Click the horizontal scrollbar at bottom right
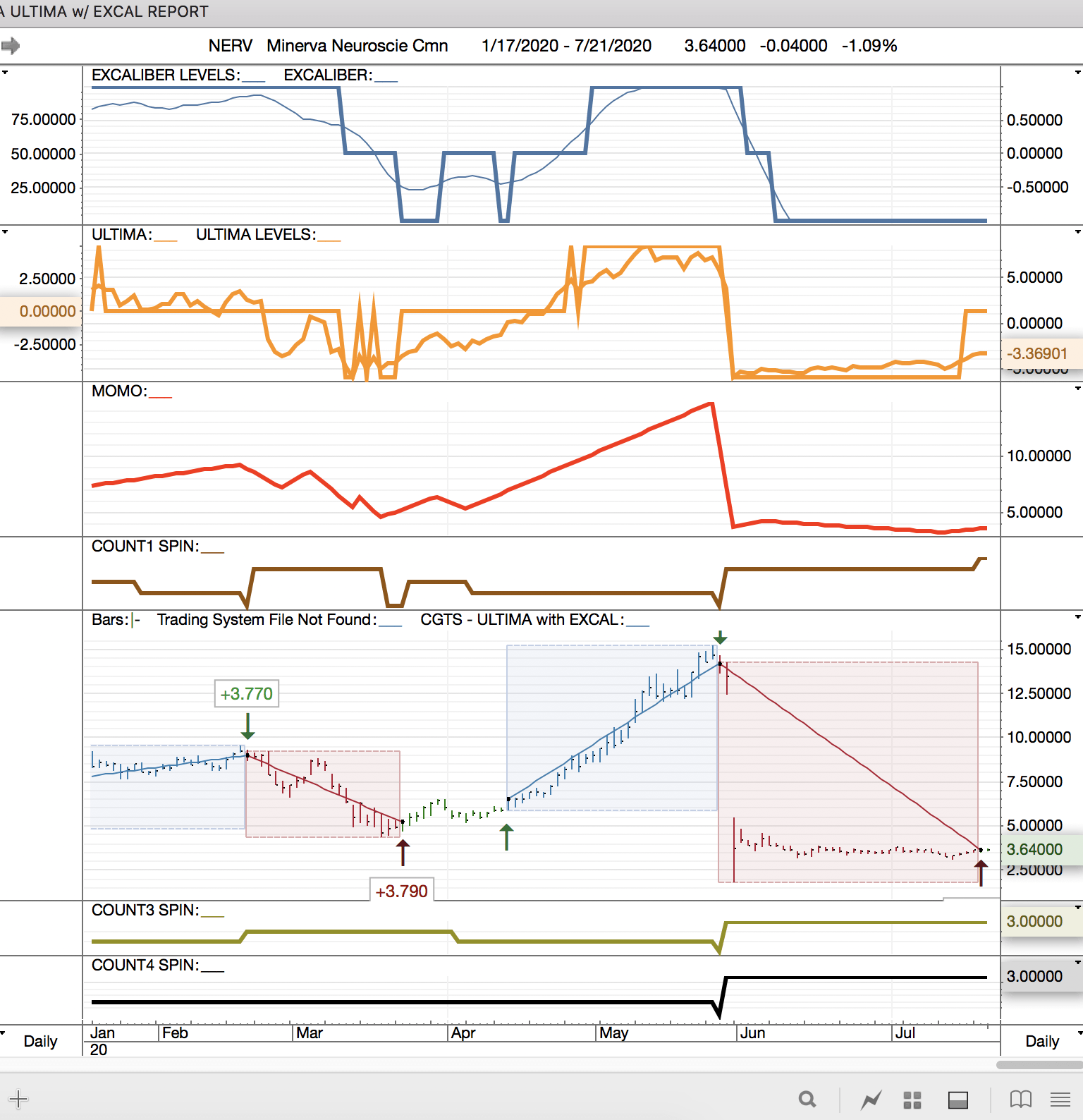Screen dimensions: 1083x1120 [1039, 1064]
